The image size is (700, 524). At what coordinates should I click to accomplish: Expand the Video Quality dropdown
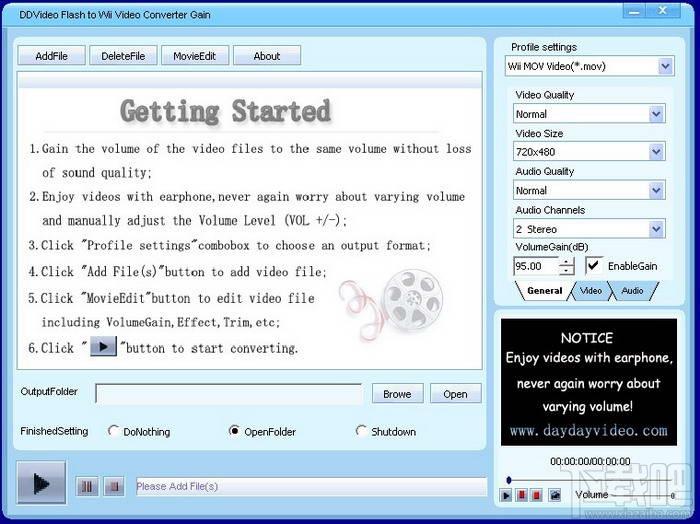pyautogui.click(x=656, y=114)
